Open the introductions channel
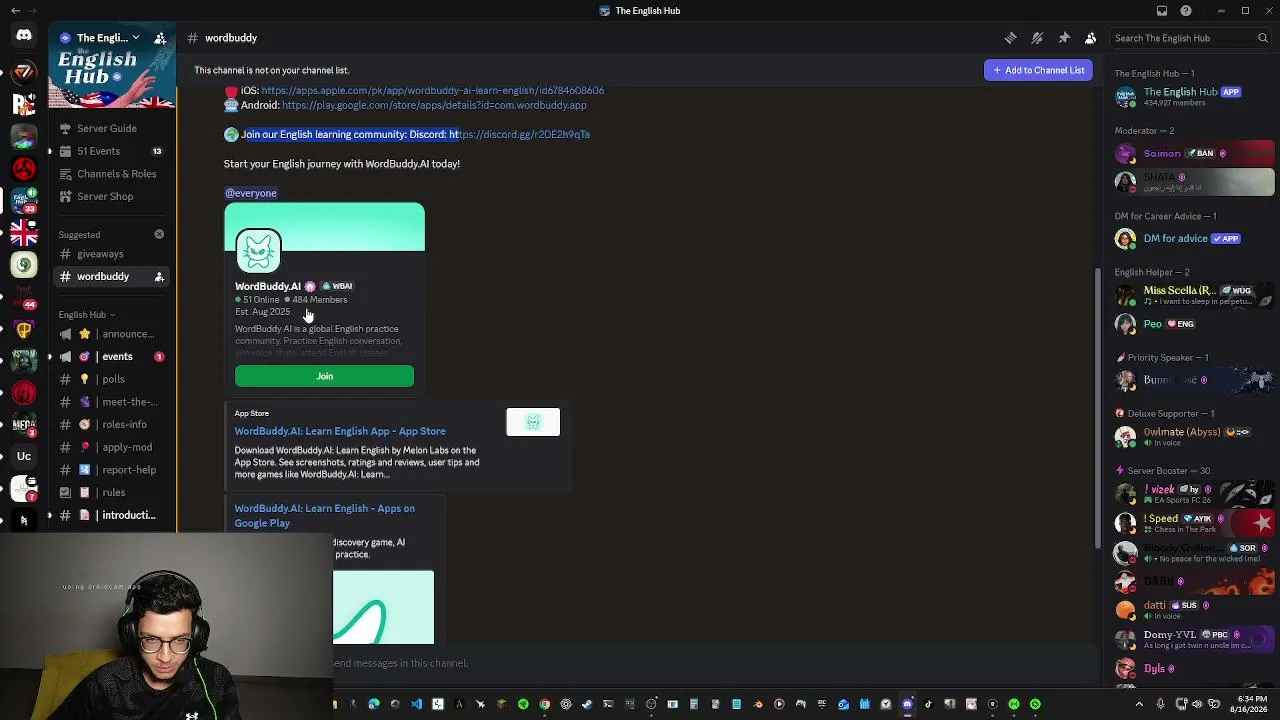 coord(112,515)
